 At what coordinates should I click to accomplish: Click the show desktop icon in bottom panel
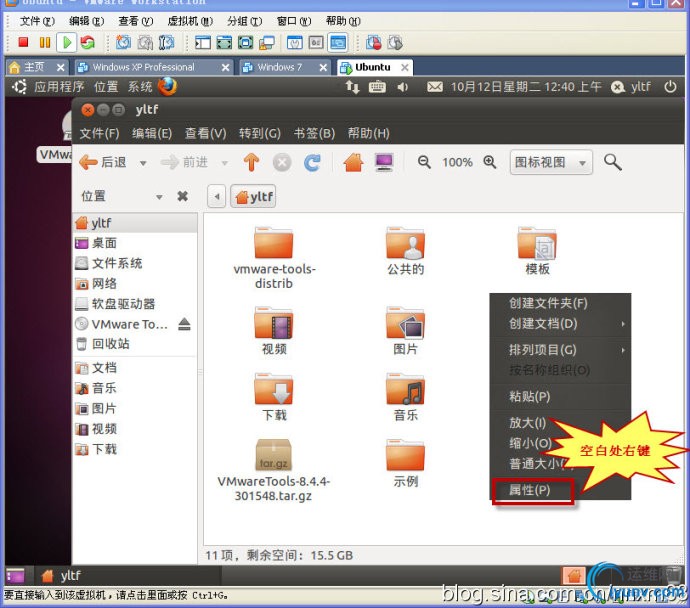click(x=15, y=575)
